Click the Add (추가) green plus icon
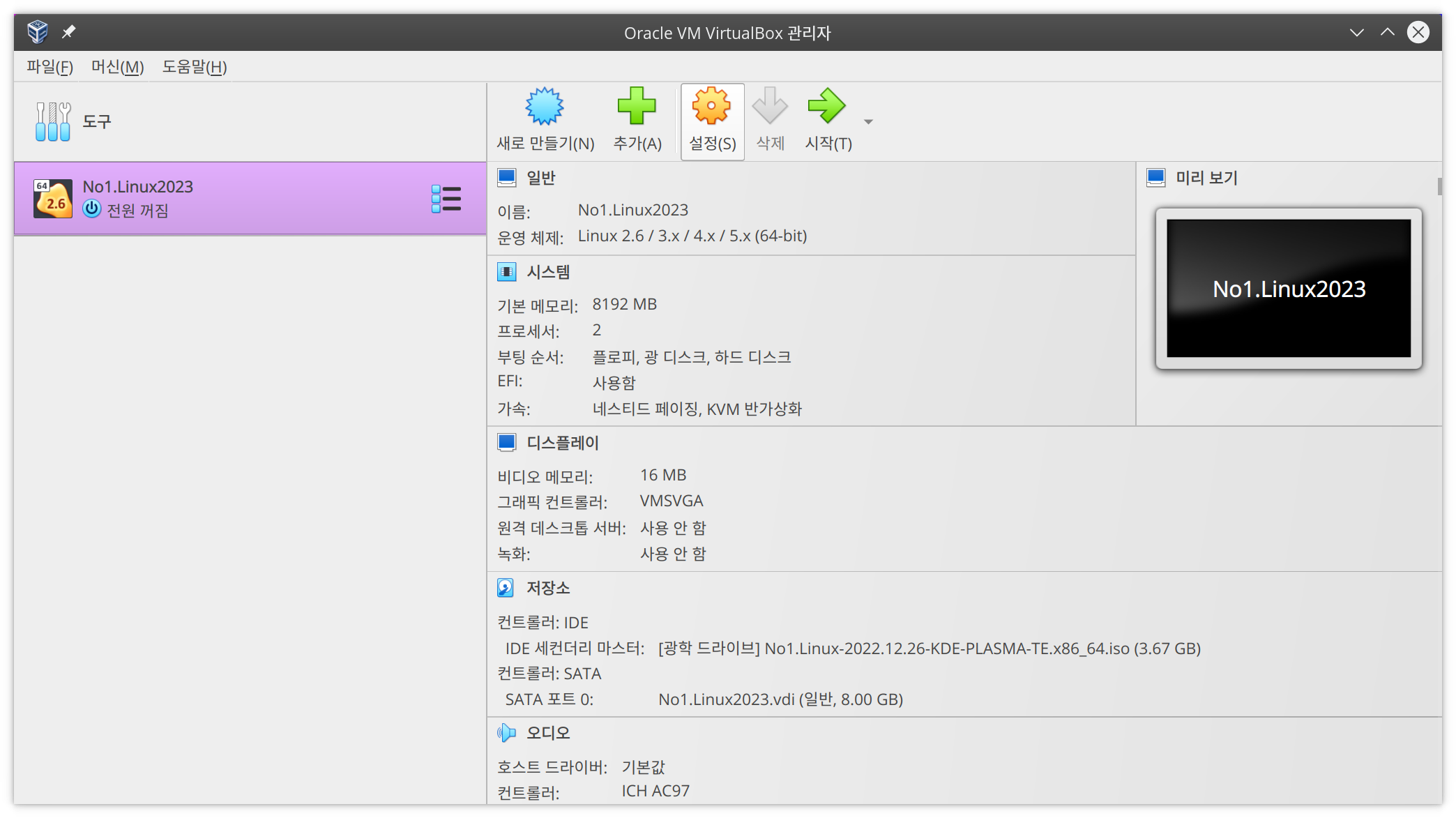The width and height of the screenshot is (1456, 818). (637, 106)
